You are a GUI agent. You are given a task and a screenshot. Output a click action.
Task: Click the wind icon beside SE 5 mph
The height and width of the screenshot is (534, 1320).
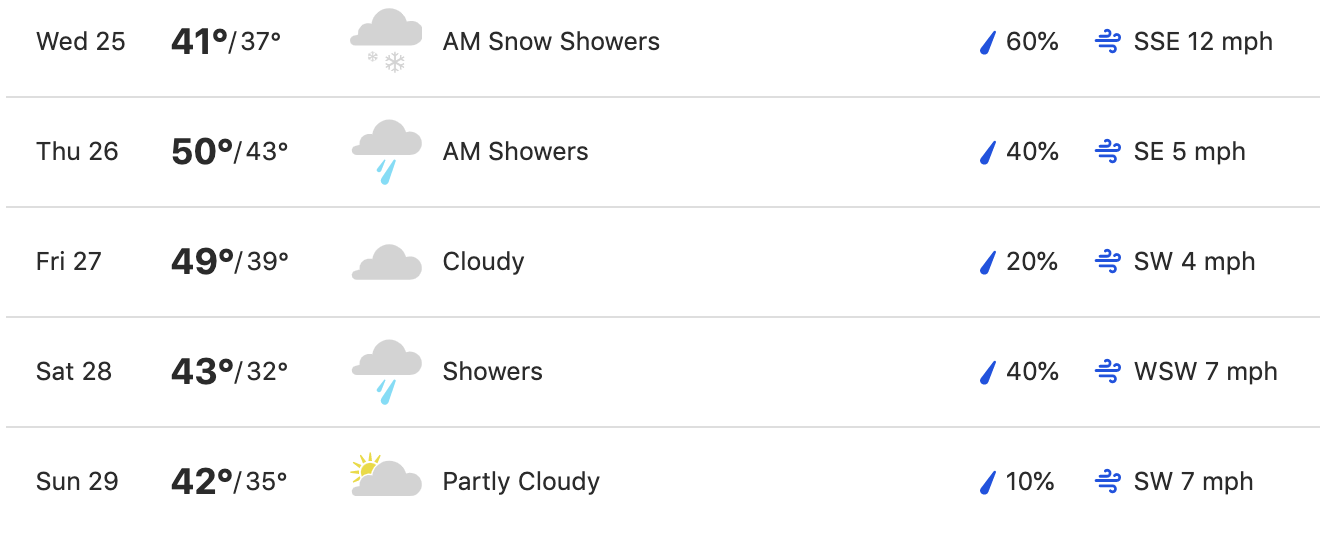[x=1107, y=152]
